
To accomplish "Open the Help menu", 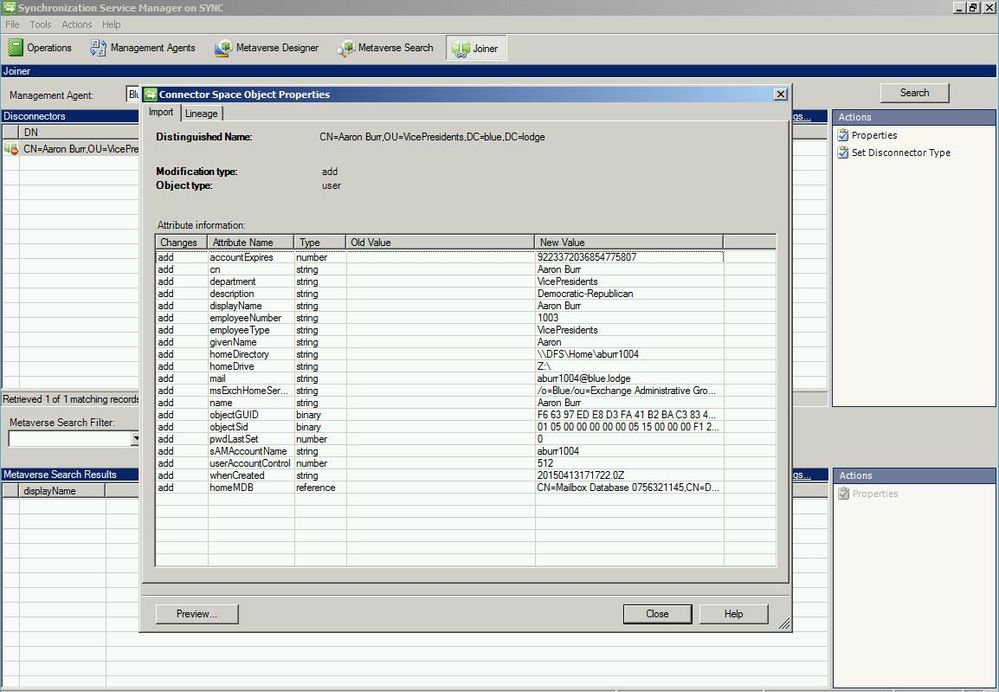I will point(111,24).
